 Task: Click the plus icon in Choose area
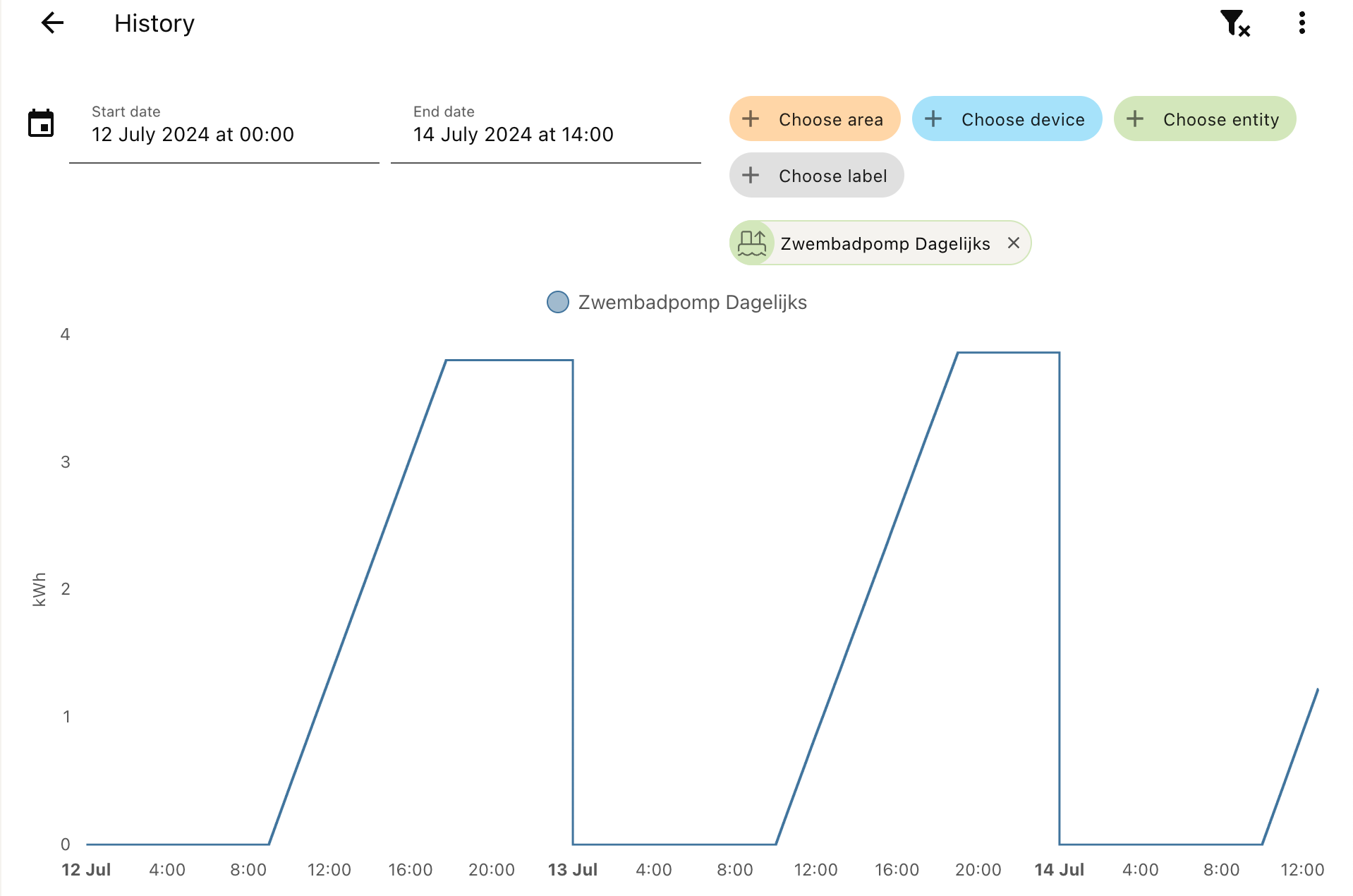click(x=751, y=119)
